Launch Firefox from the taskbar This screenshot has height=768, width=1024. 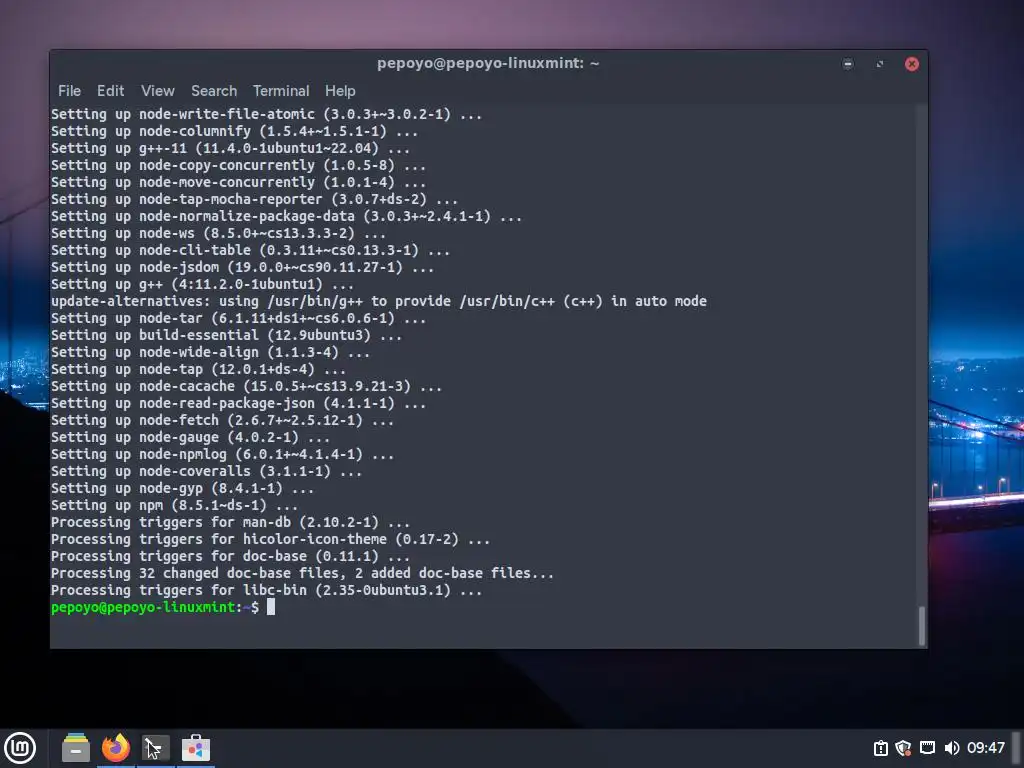tap(116, 748)
